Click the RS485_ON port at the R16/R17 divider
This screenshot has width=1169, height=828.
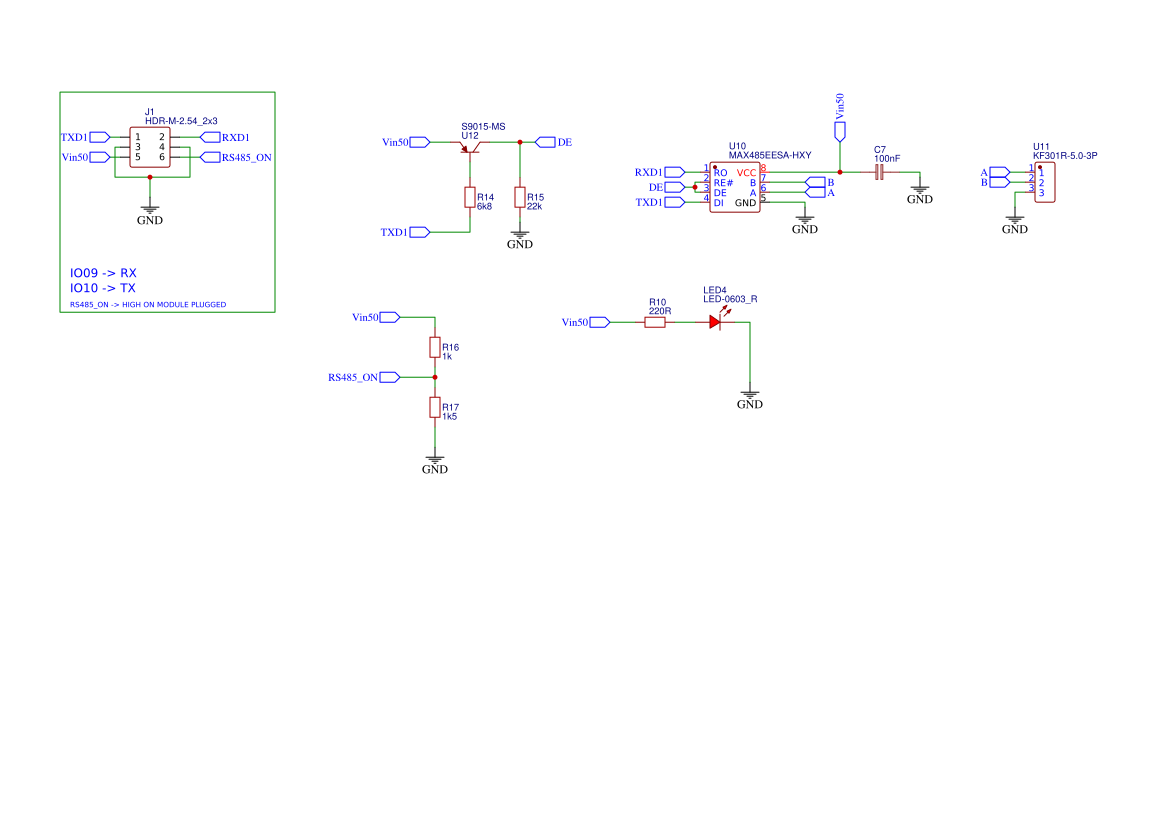tap(390, 378)
